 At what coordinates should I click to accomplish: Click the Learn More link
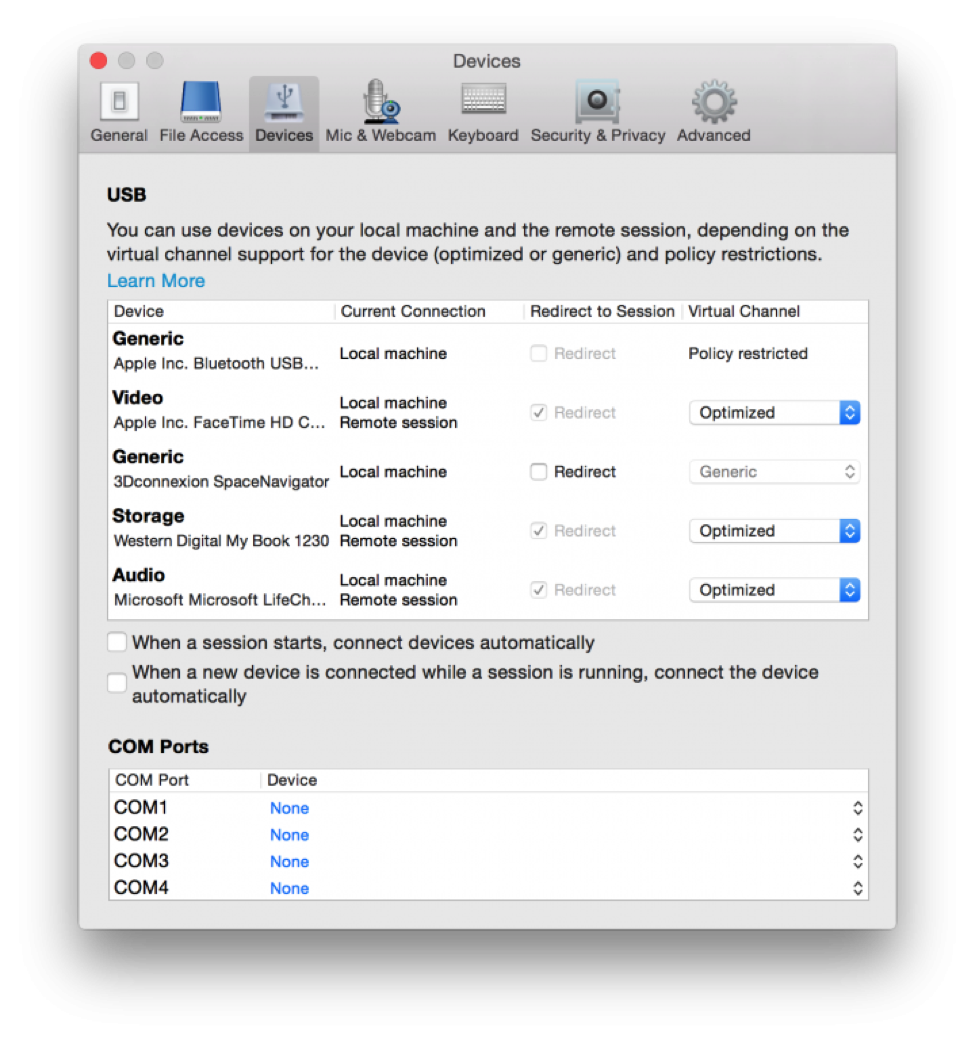pyautogui.click(x=156, y=281)
